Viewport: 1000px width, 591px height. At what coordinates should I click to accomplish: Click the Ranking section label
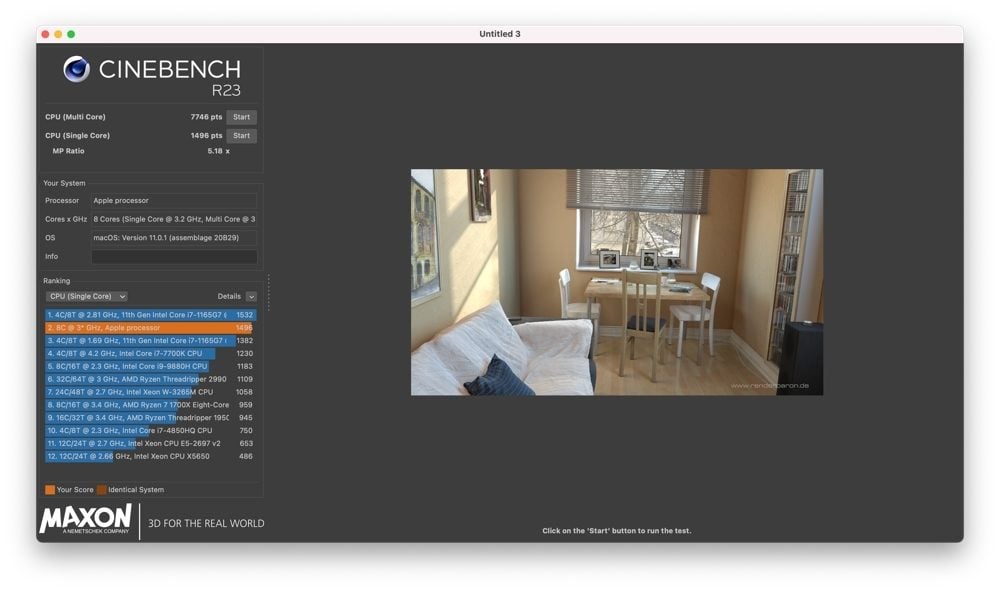57,281
